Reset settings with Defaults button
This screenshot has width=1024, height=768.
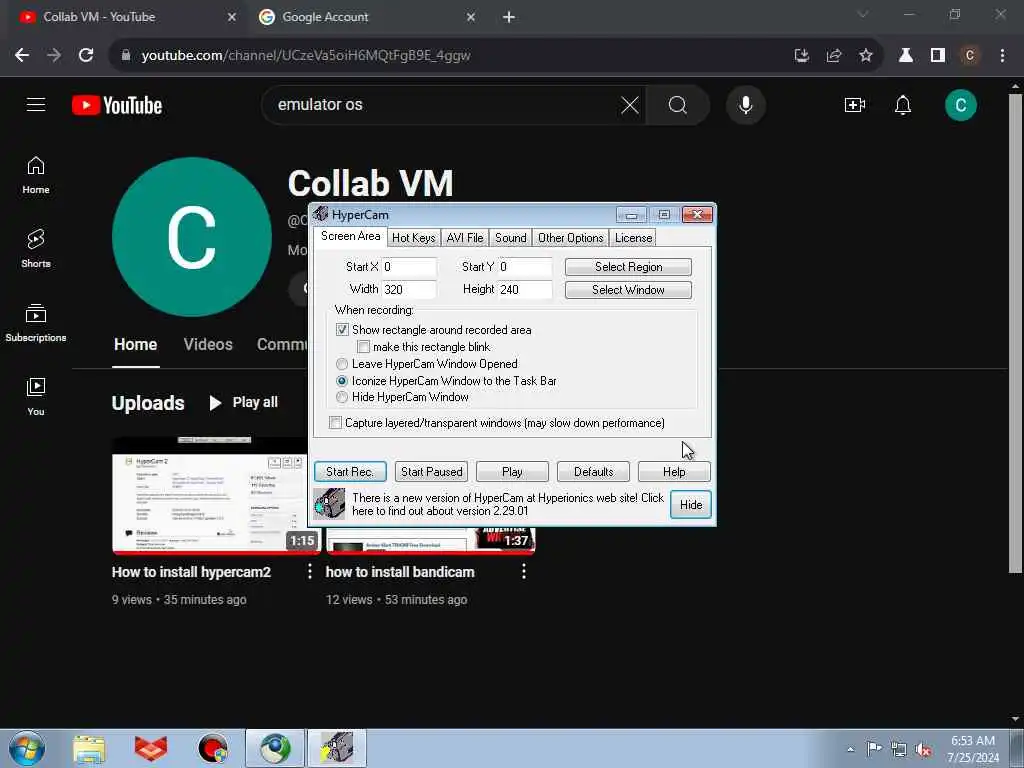tap(594, 472)
